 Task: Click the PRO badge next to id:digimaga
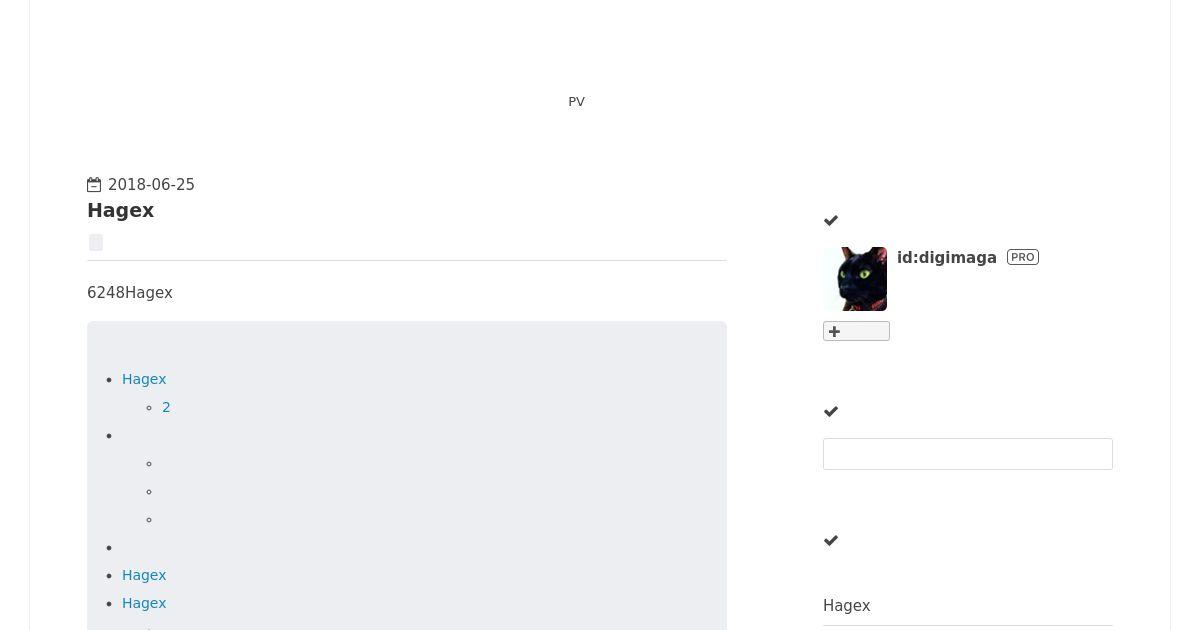pyautogui.click(x=1023, y=257)
